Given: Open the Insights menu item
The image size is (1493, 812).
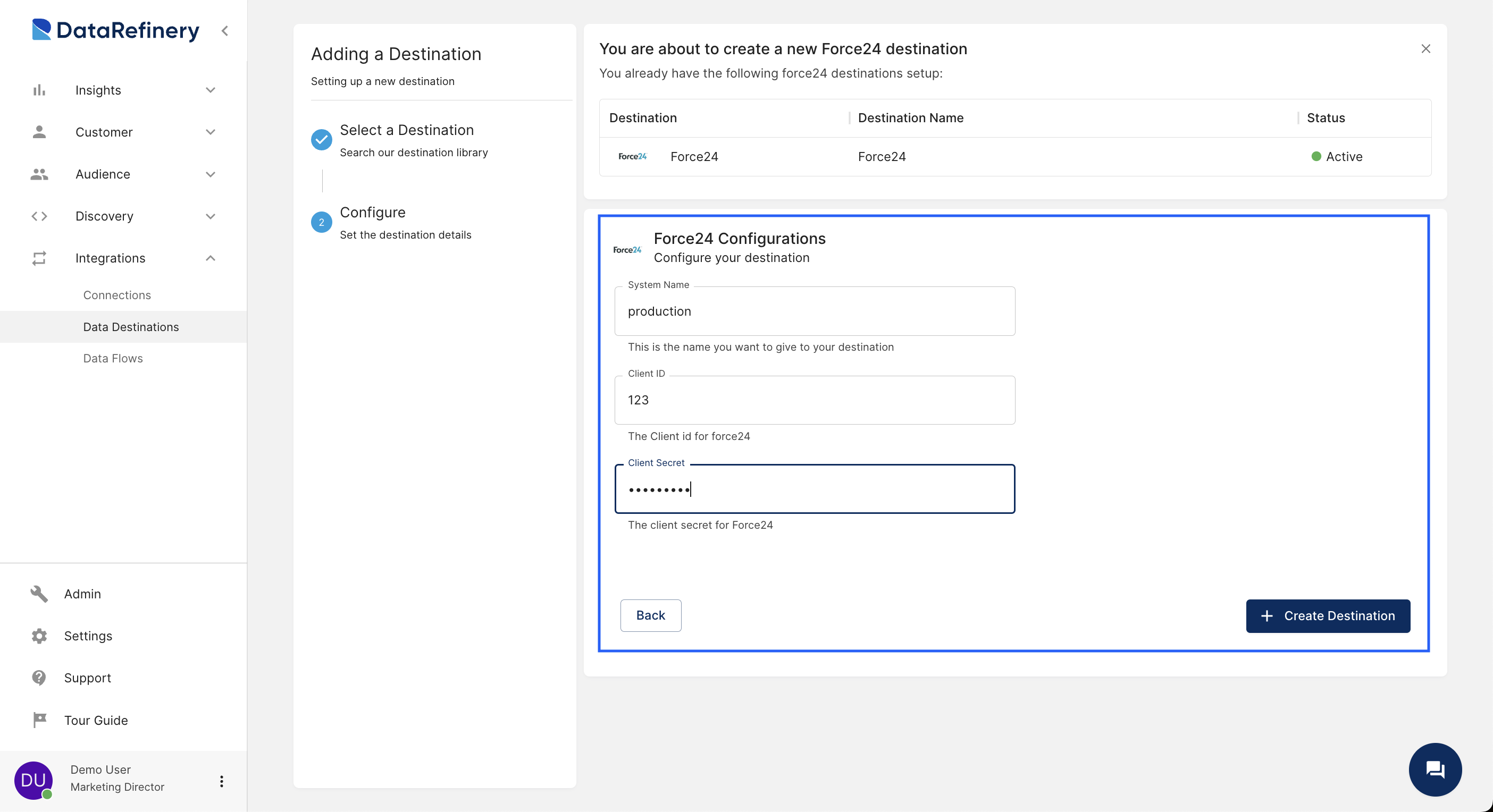Looking at the screenshot, I should coord(98,90).
